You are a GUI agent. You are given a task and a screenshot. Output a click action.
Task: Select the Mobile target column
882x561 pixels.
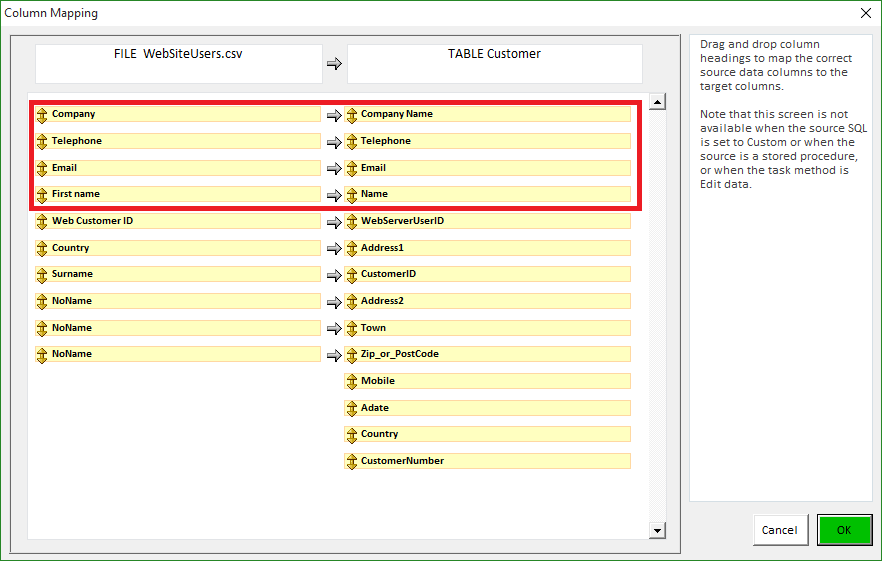tap(487, 381)
